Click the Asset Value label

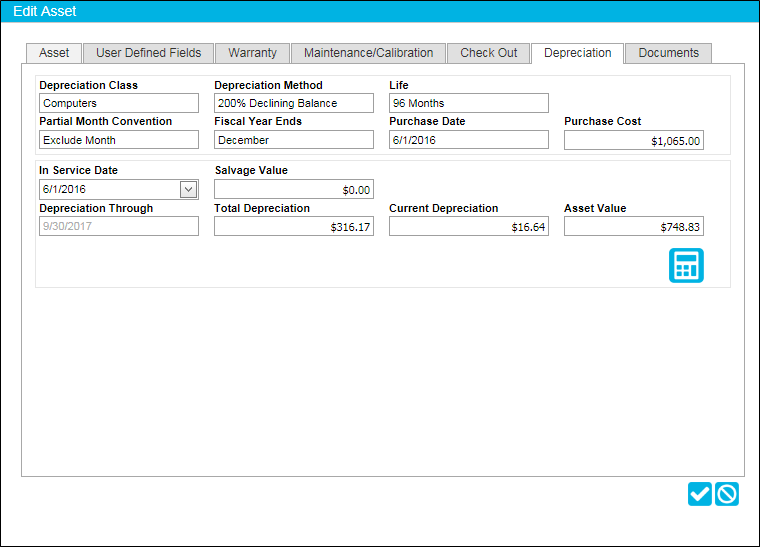595,208
